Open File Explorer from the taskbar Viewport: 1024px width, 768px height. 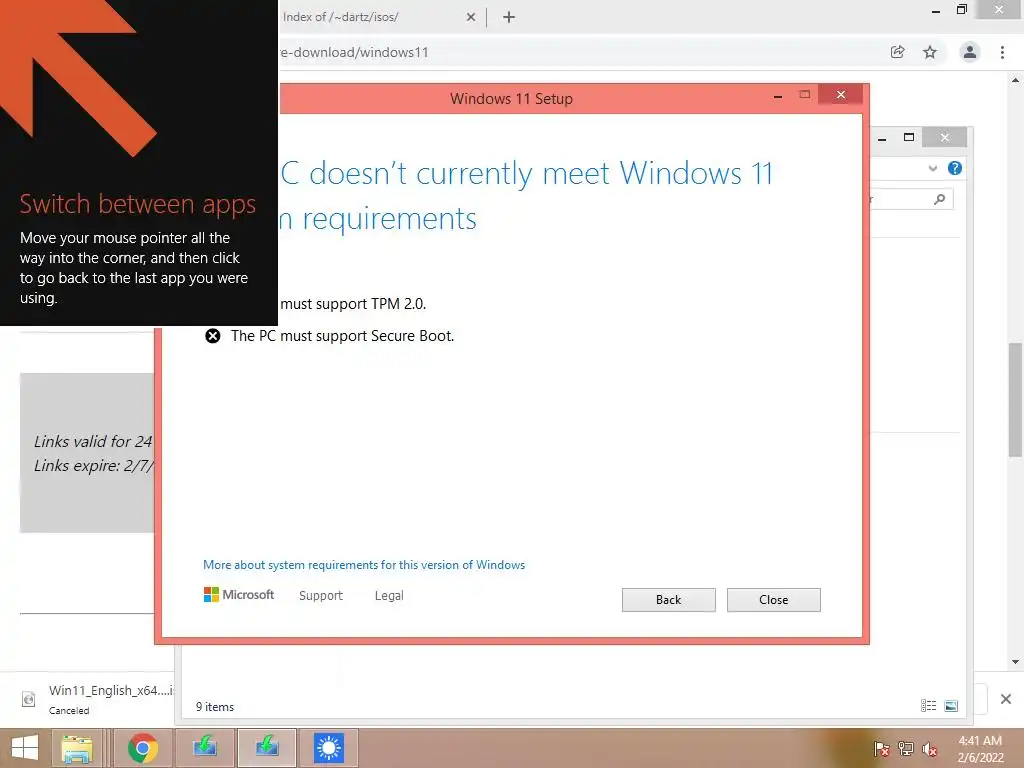pyautogui.click(x=77, y=748)
